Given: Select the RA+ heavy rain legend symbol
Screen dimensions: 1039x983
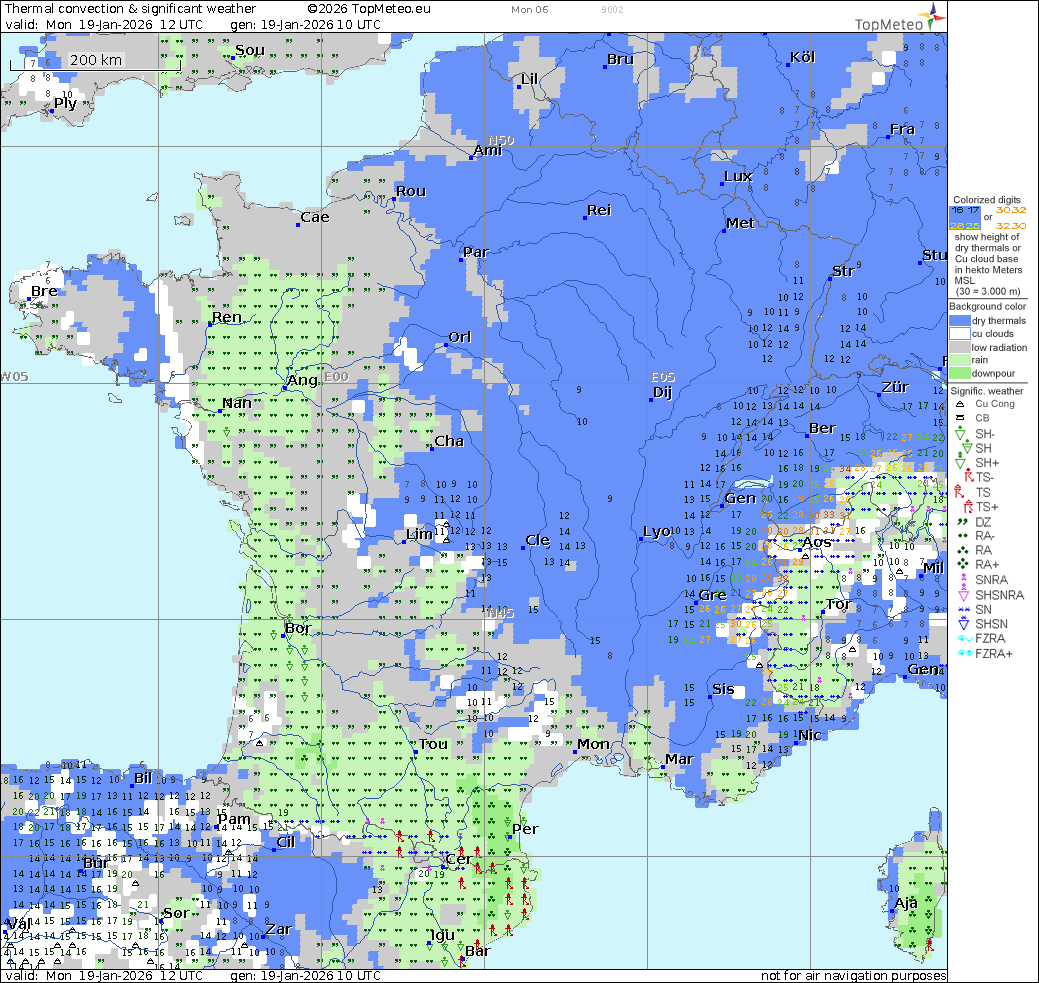Looking at the screenshot, I should [x=959, y=565].
